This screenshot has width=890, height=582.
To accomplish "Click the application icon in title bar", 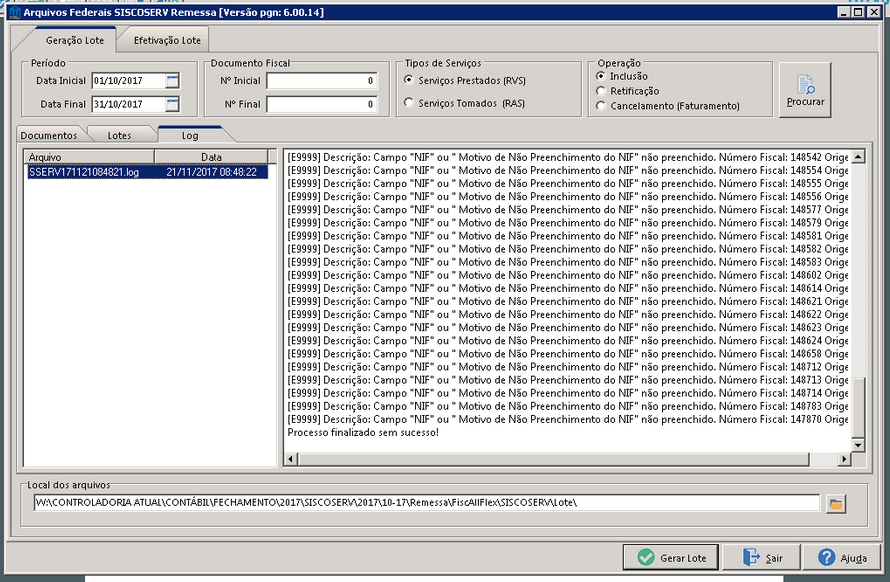I will (15, 12).
